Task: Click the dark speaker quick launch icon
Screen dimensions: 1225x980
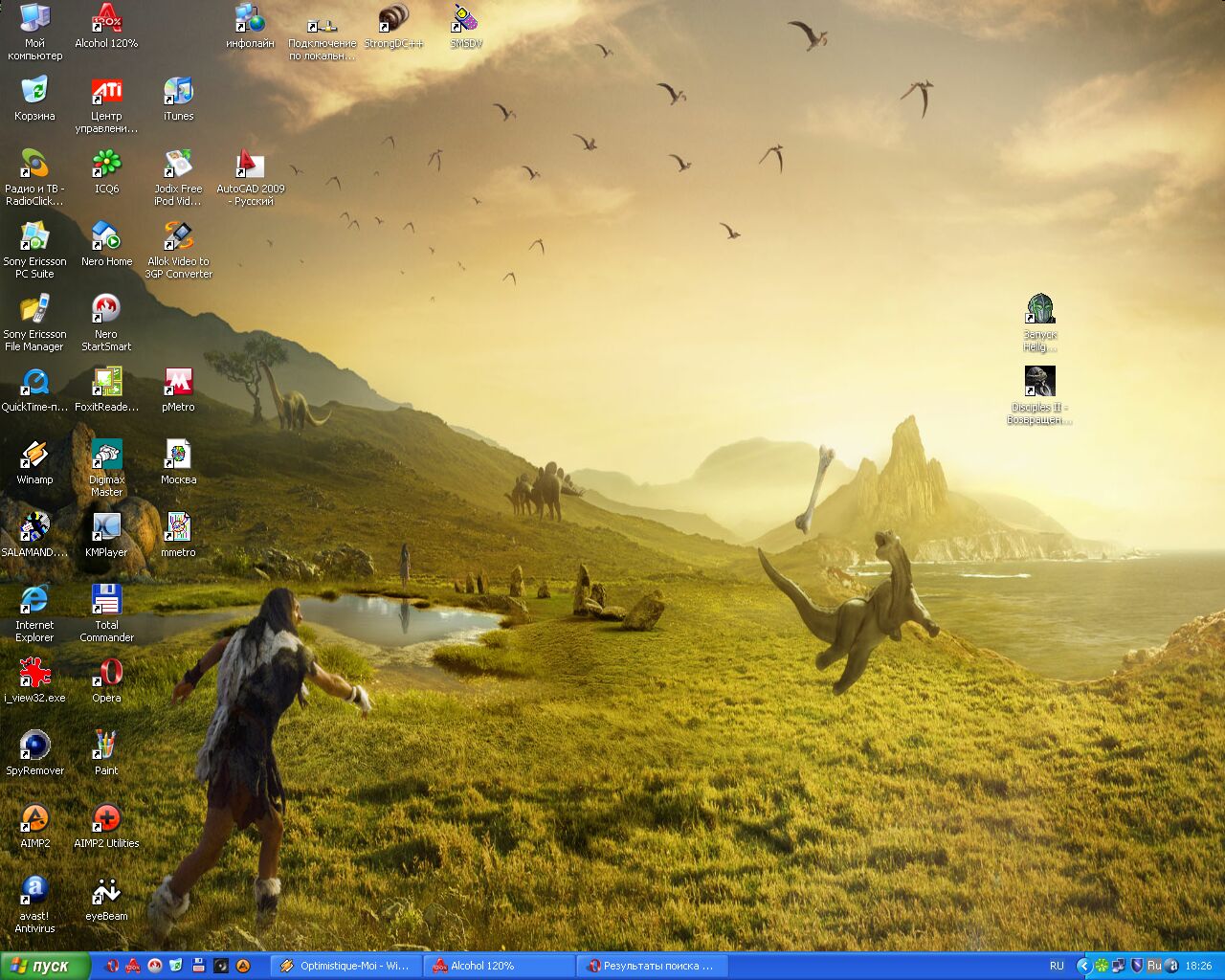Action: [221, 966]
